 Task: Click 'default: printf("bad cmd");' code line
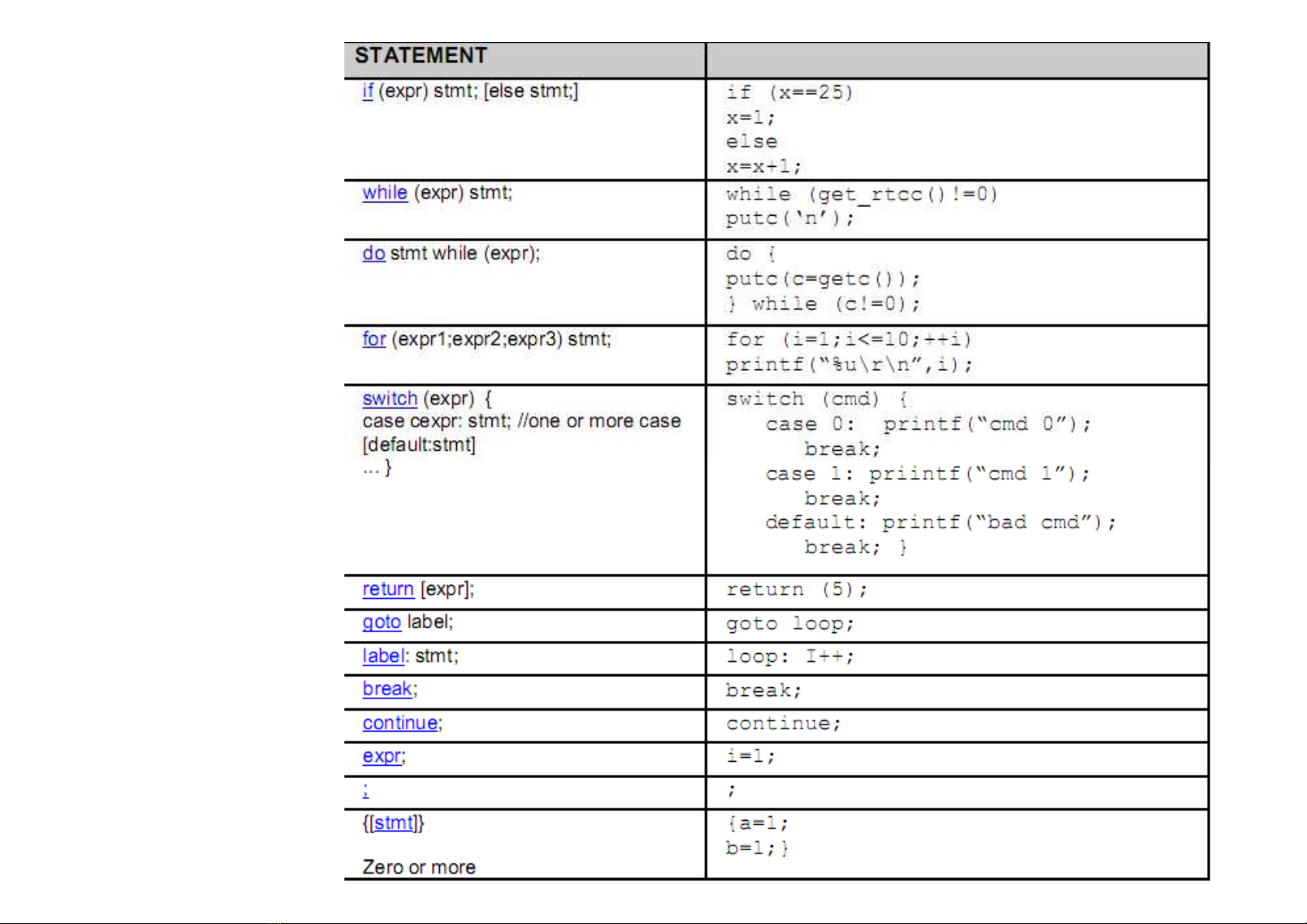[x=940, y=523]
